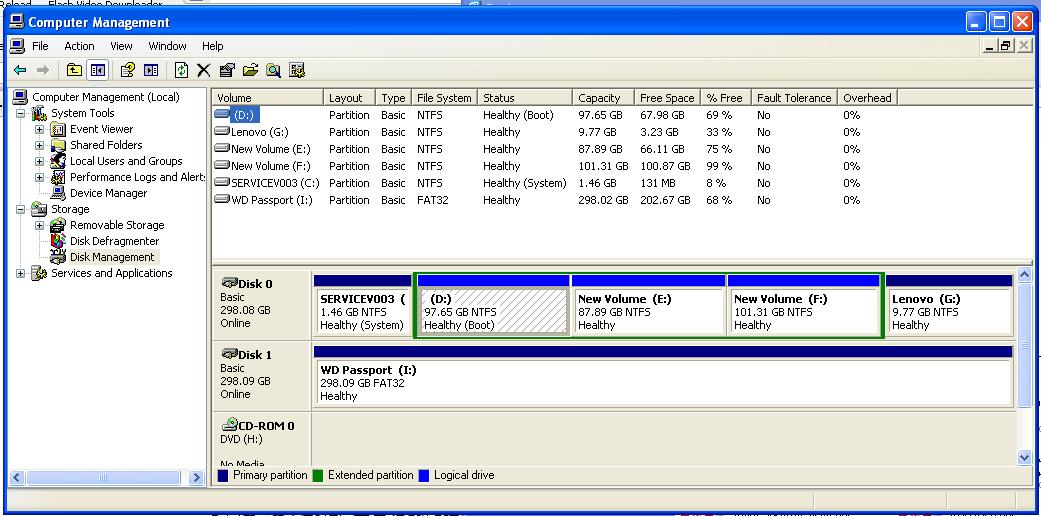Image resolution: width=1041 pixels, height=516 pixels.
Task: Click the Services and Applications icon
Action: [40, 273]
